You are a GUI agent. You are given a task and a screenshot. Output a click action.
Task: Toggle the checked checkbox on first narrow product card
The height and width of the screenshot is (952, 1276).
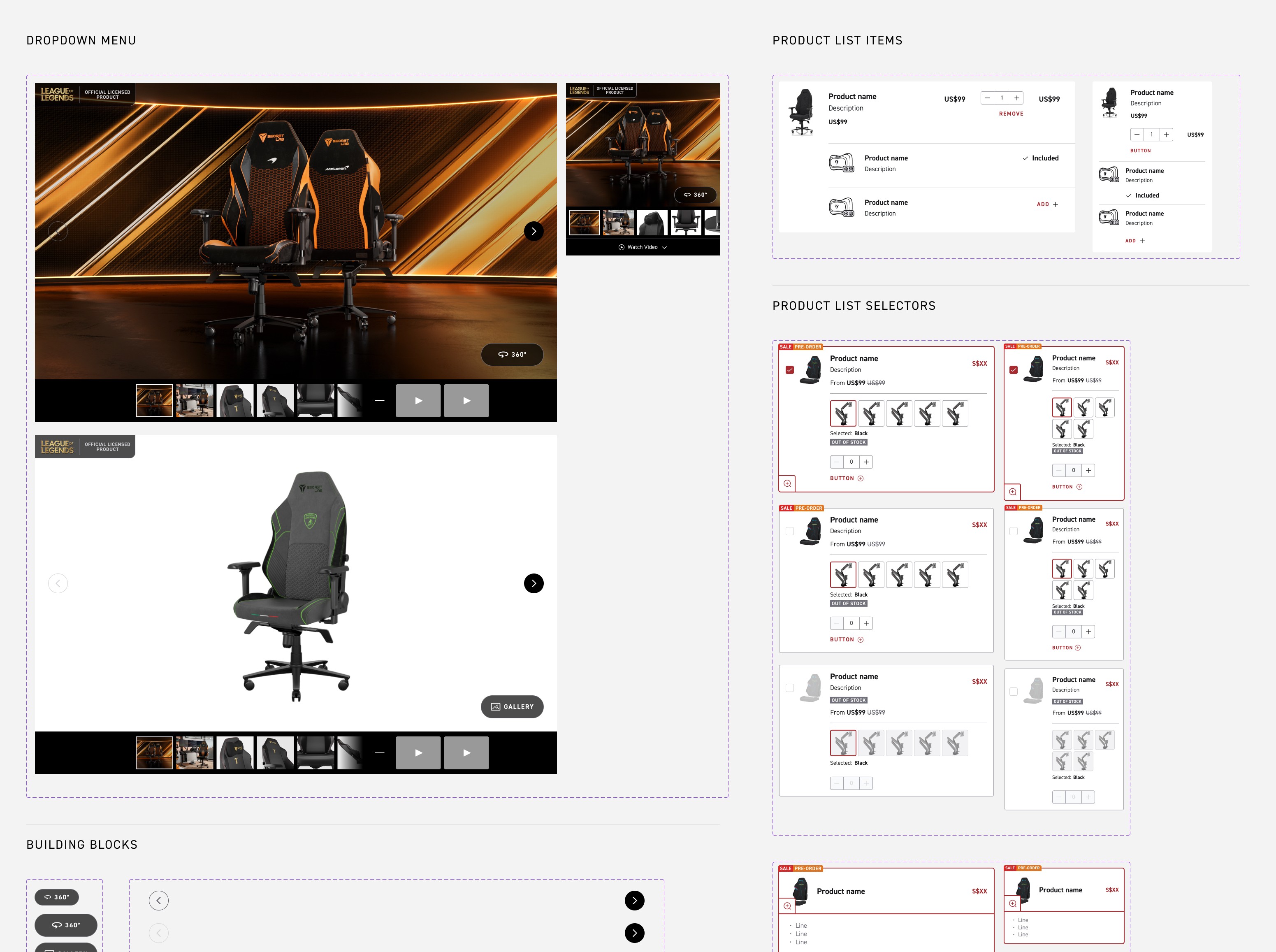click(x=1013, y=370)
